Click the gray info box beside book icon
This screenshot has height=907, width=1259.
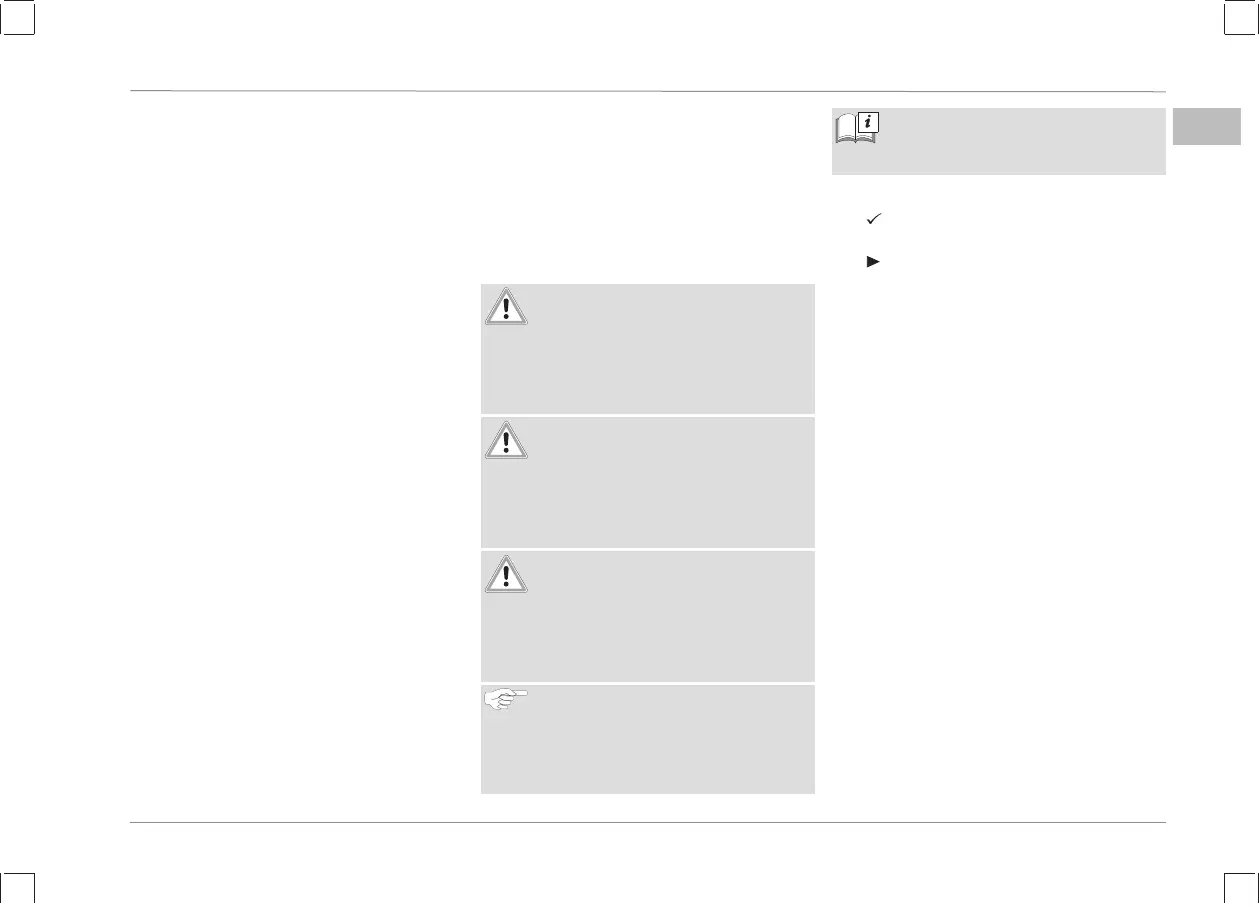pyautogui.click(x=999, y=141)
